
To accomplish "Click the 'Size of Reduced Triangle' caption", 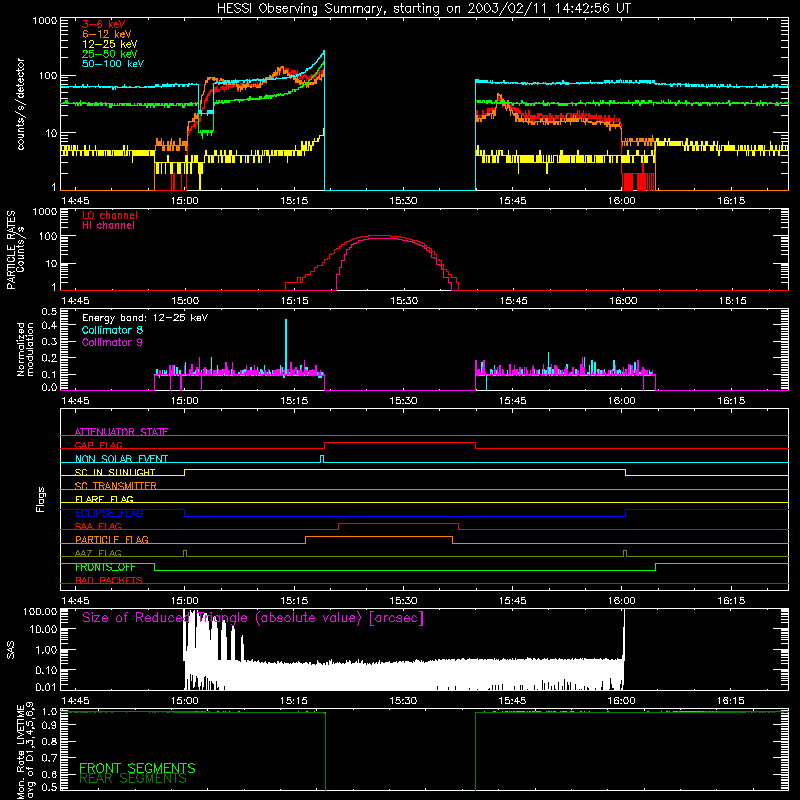I will click(253, 618).
